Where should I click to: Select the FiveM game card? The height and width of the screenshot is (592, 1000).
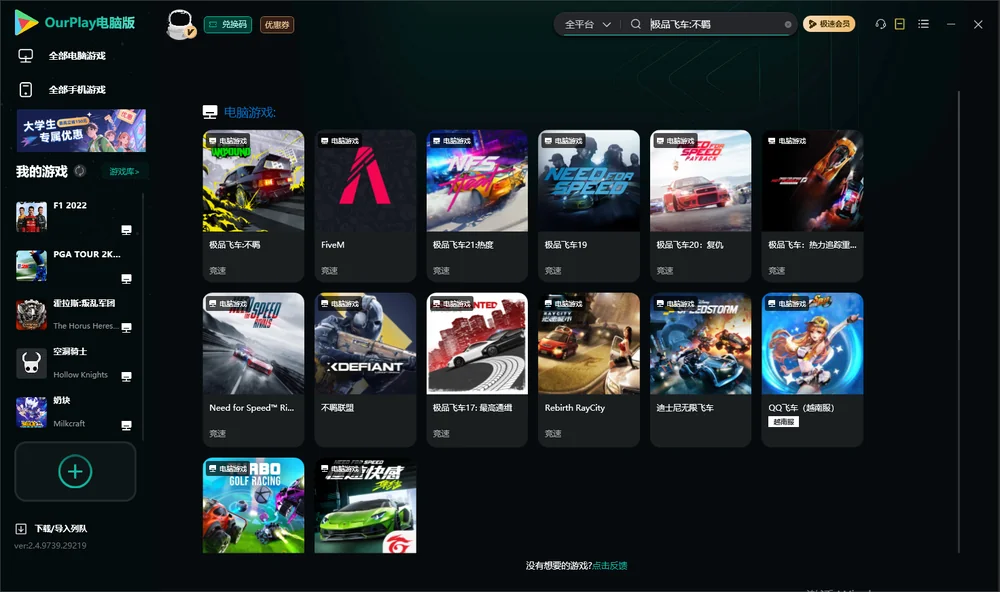365,205
